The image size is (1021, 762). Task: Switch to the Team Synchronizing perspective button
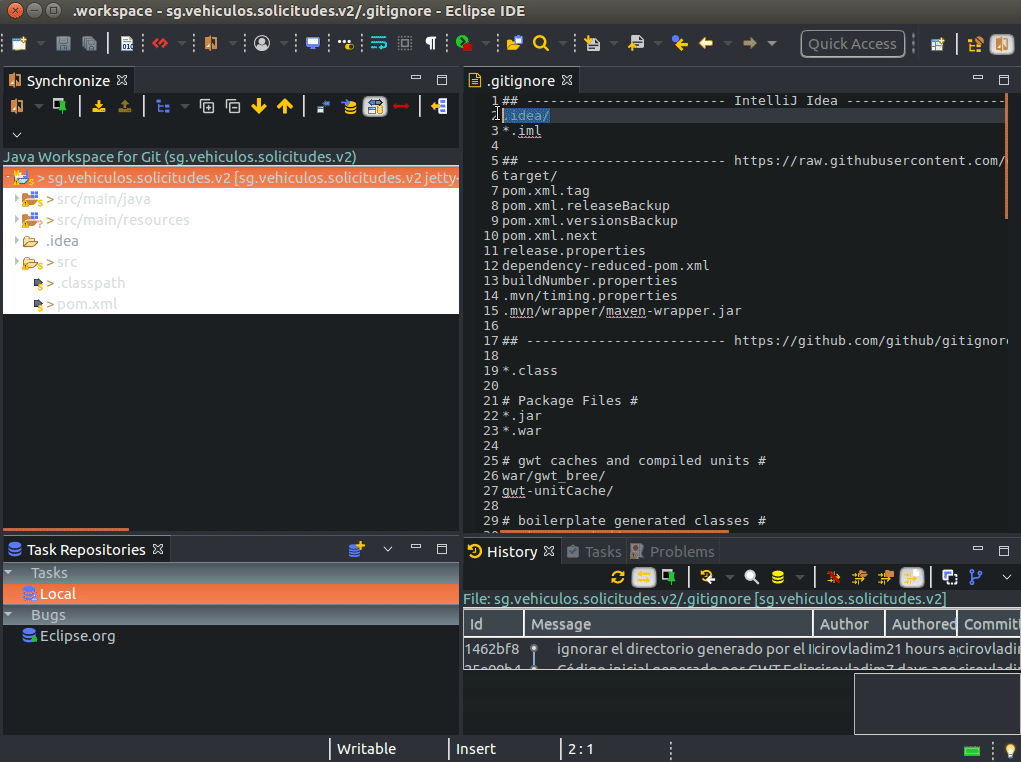[1002, 44]
